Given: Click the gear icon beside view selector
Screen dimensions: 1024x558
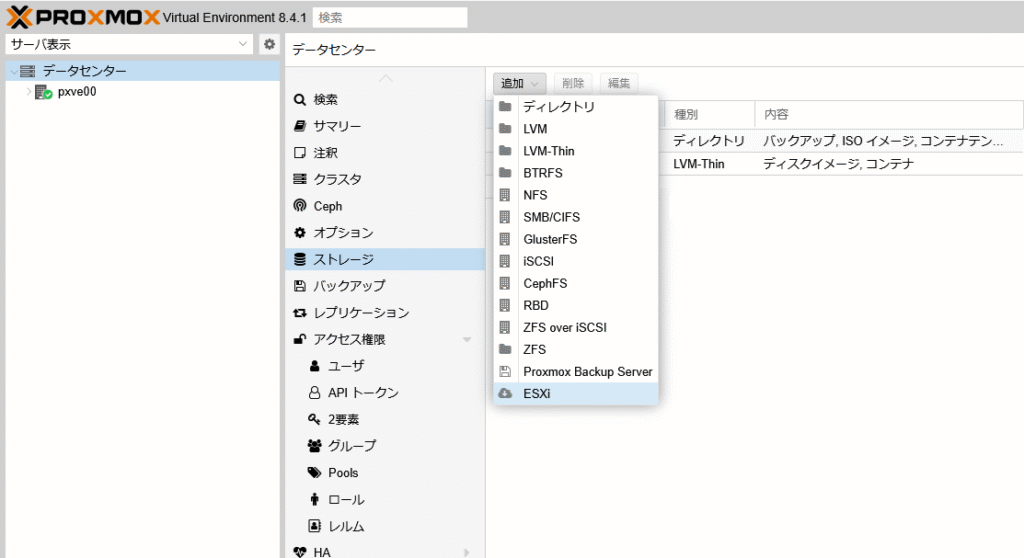Looking at the screenshot, I should point(269,44).
